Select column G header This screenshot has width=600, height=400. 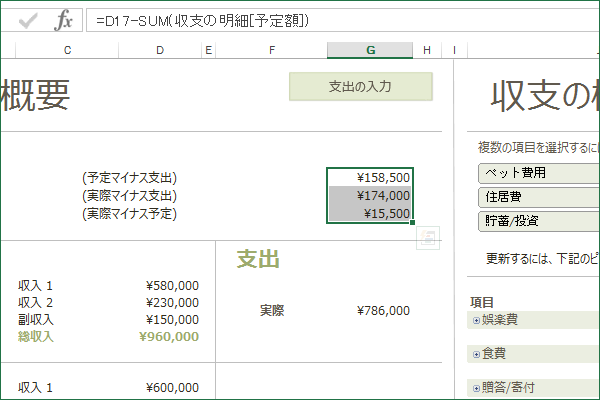370,50
